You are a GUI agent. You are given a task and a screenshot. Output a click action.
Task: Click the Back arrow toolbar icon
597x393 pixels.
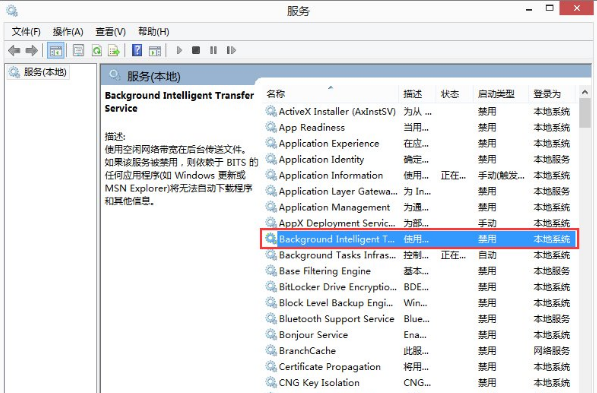coord(14,50)
